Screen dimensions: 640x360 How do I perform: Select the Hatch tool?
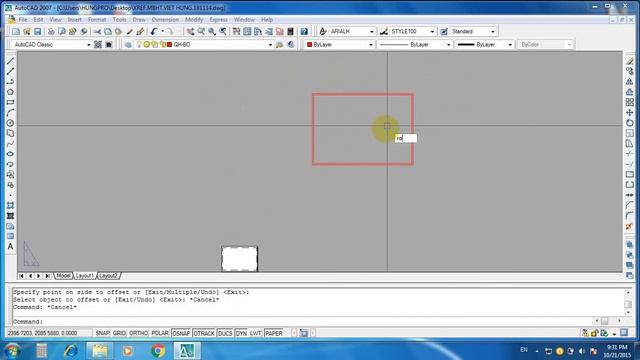coord(10,205)
